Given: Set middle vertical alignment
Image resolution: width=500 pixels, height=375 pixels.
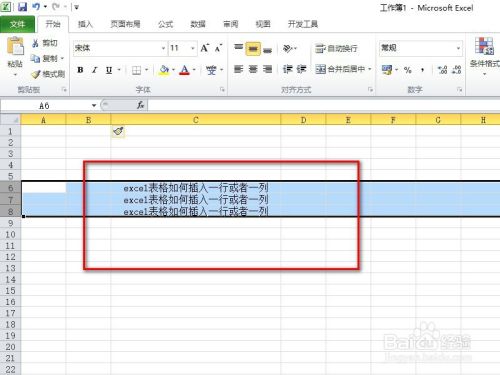Looking at the screenshot, I should tap(253, 49).
